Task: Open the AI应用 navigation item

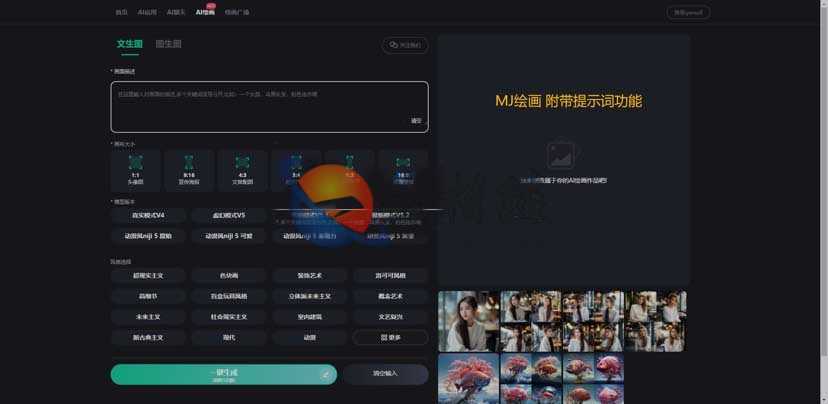Action: coord(147,12)
